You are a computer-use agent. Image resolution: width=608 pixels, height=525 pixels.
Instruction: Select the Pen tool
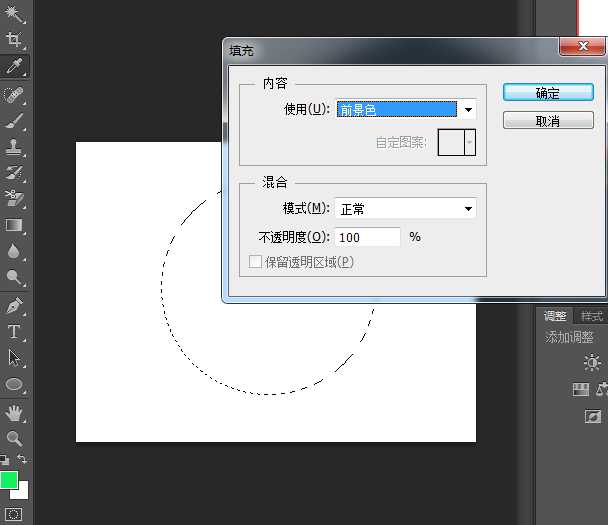pos(14,306)
